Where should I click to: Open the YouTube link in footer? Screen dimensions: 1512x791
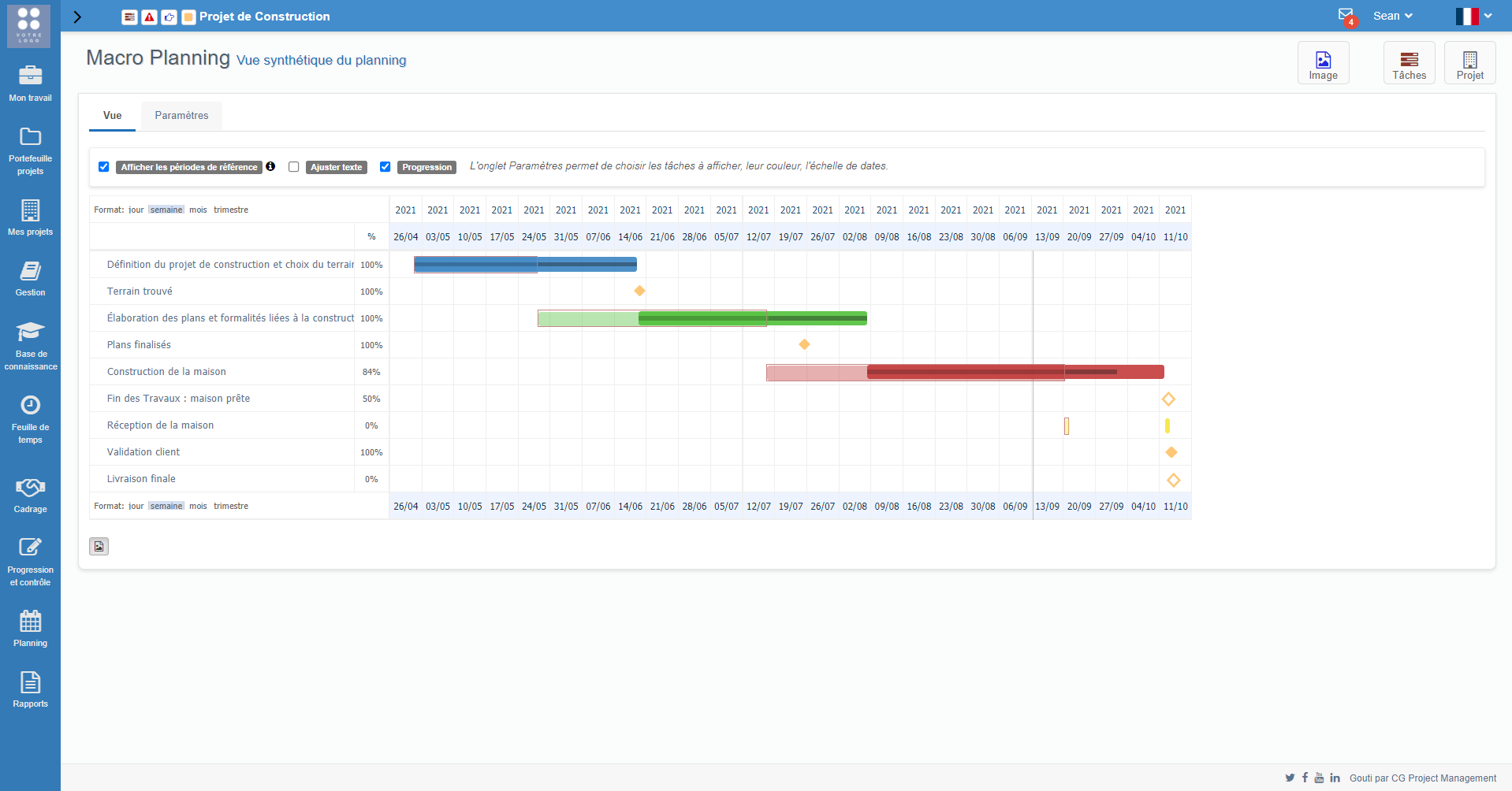1319,778
